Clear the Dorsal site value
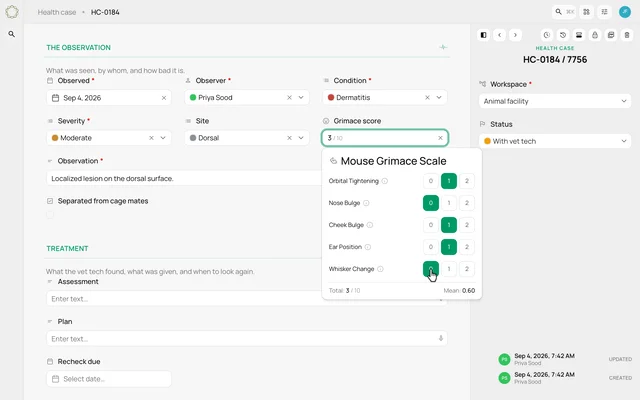This screenshot has width=640, height=400. click(289, 138)
